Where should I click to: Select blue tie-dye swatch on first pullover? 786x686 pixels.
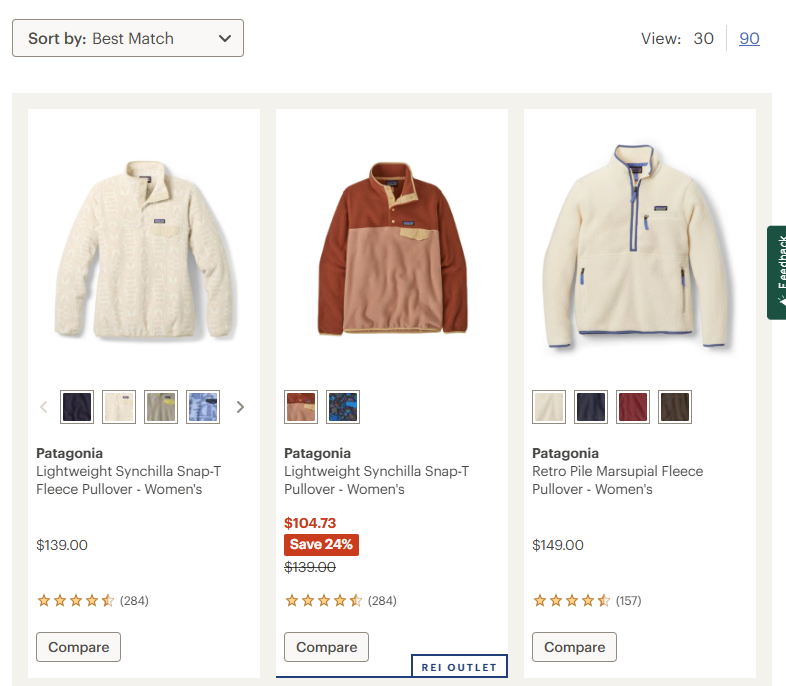coord(203,407)
